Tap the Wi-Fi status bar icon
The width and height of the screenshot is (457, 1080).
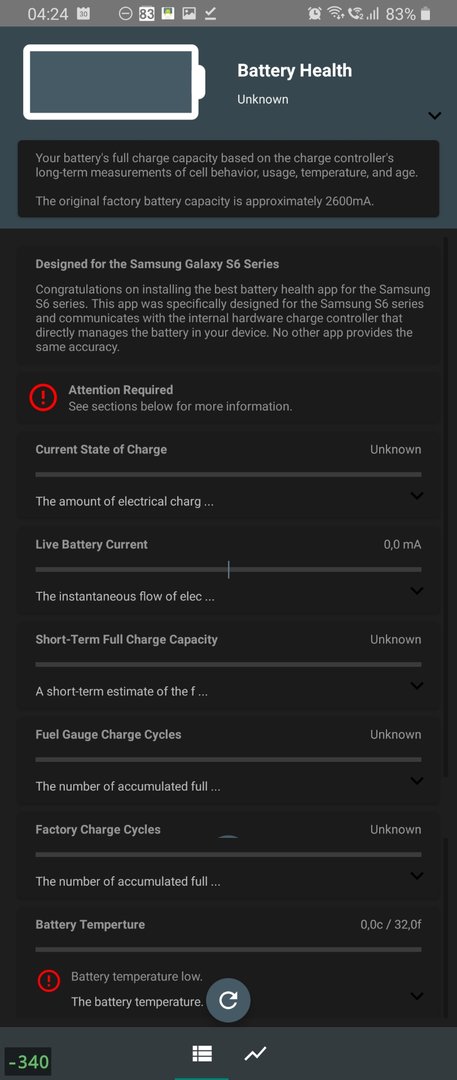[336, 13]
